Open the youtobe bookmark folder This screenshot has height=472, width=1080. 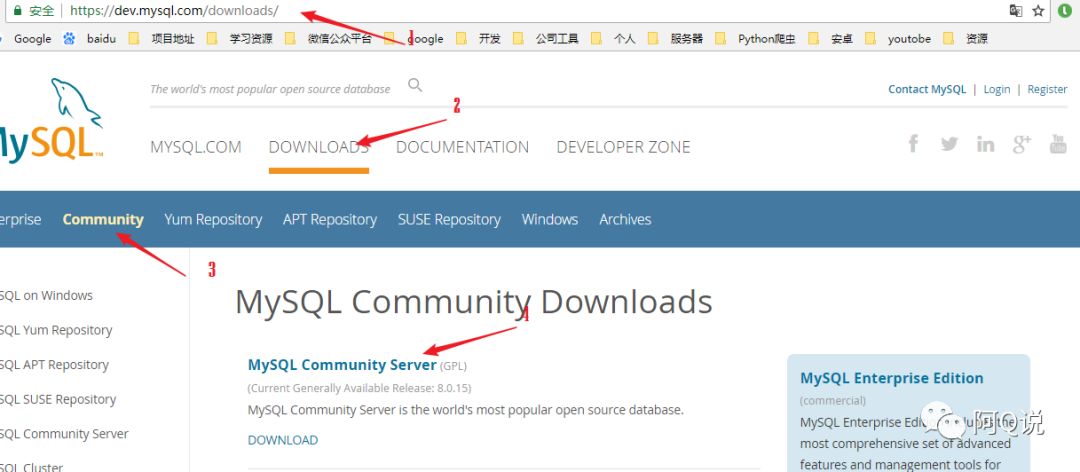(898, 39)
